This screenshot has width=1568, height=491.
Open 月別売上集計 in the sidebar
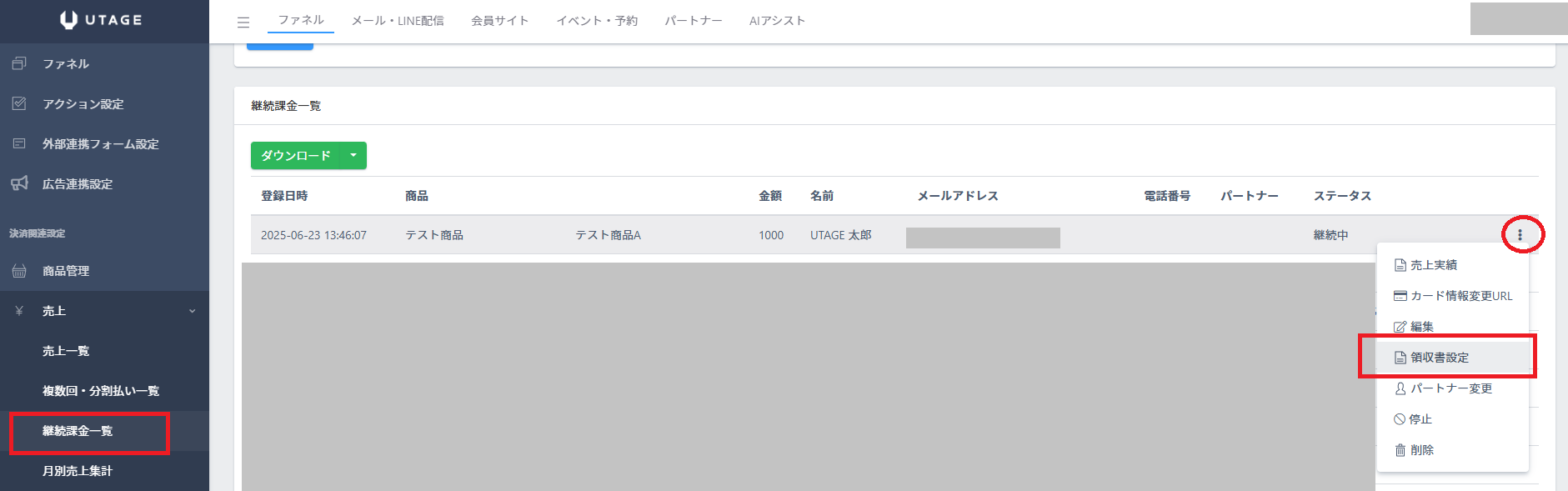click(x=104, y=471)
